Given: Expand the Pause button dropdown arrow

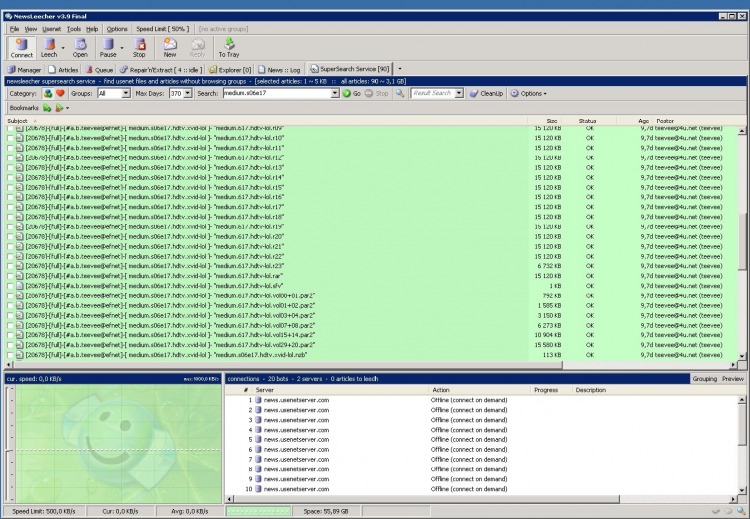Looking at the screenshot, I should click(x=121, y=47).
